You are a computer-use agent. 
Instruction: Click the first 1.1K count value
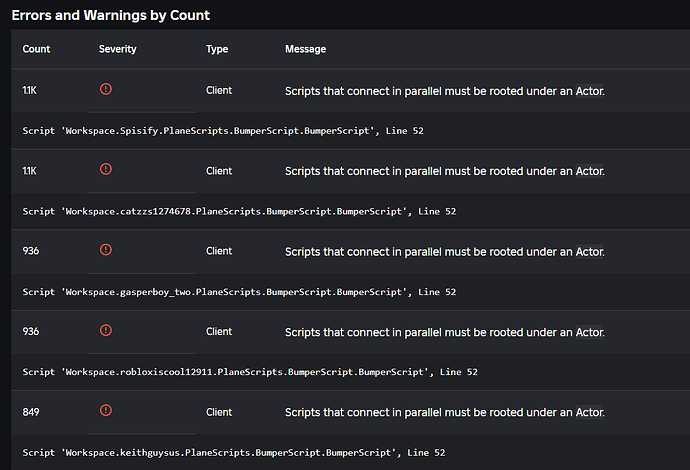click(29, 90)
